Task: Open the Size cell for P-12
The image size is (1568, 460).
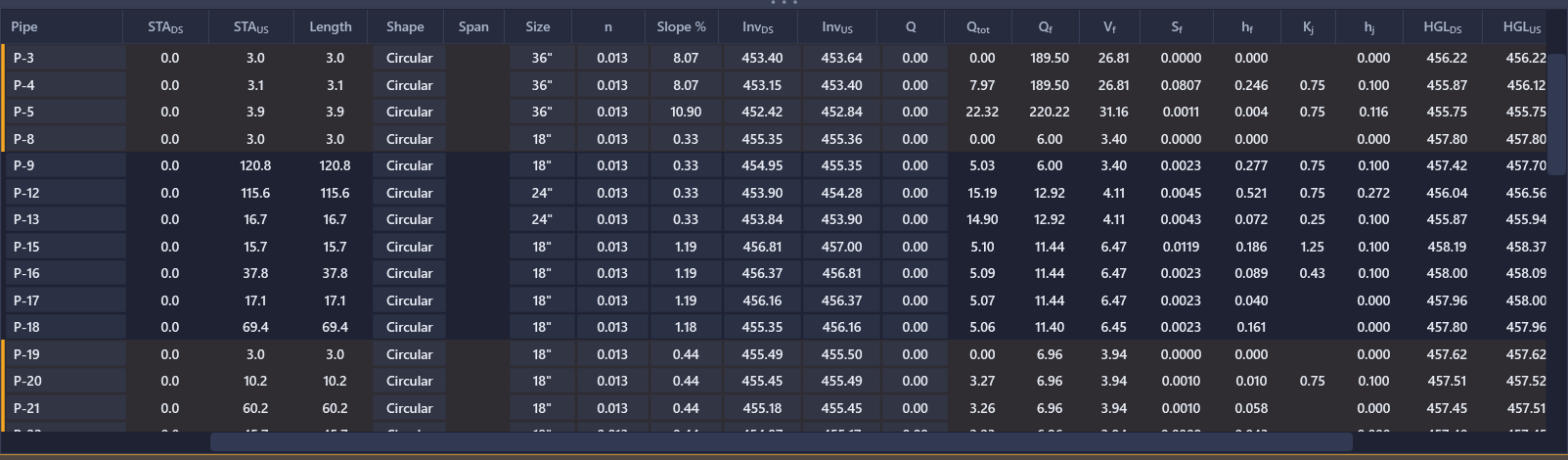Action: (x=541, y=193)
